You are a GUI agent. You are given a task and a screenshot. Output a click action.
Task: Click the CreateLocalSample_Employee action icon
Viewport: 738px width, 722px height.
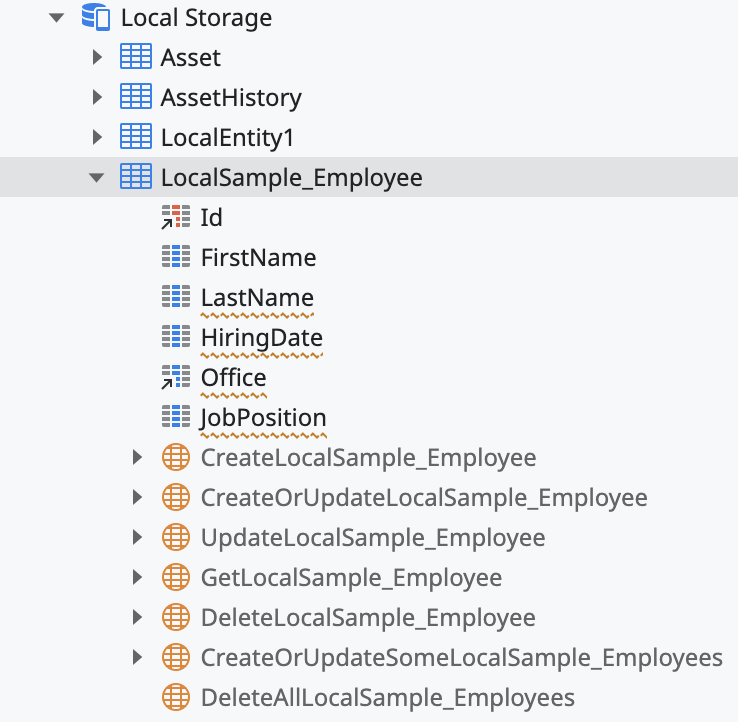[x=176, y=457]
